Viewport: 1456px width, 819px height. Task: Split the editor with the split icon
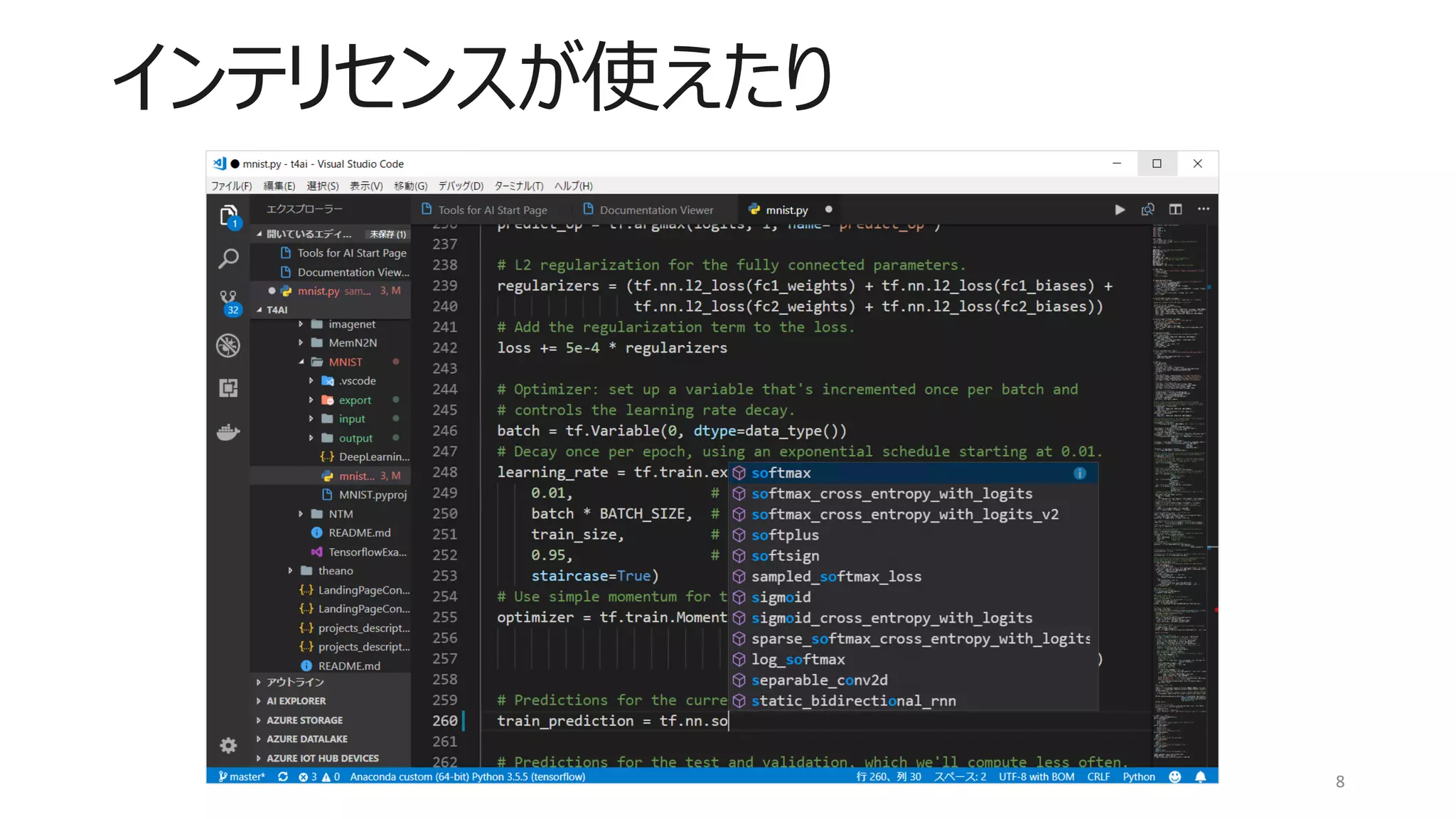pos(1175,210)
